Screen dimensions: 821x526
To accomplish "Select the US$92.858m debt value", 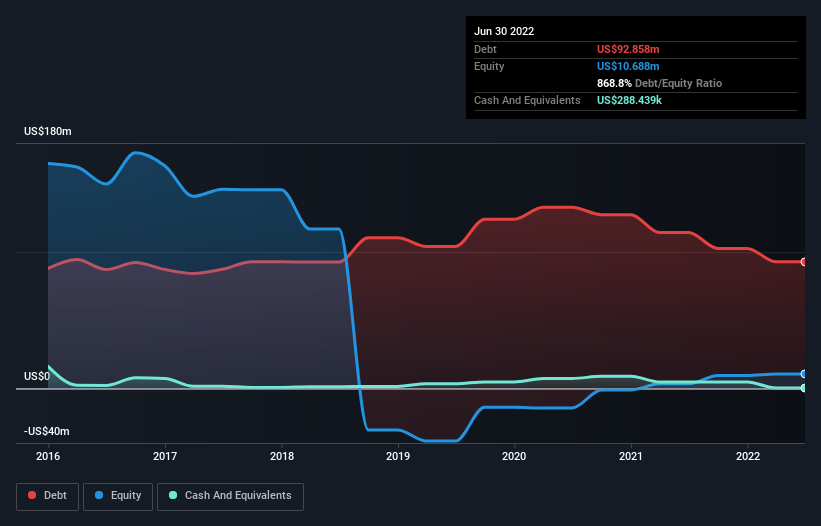I will [628, 49].
